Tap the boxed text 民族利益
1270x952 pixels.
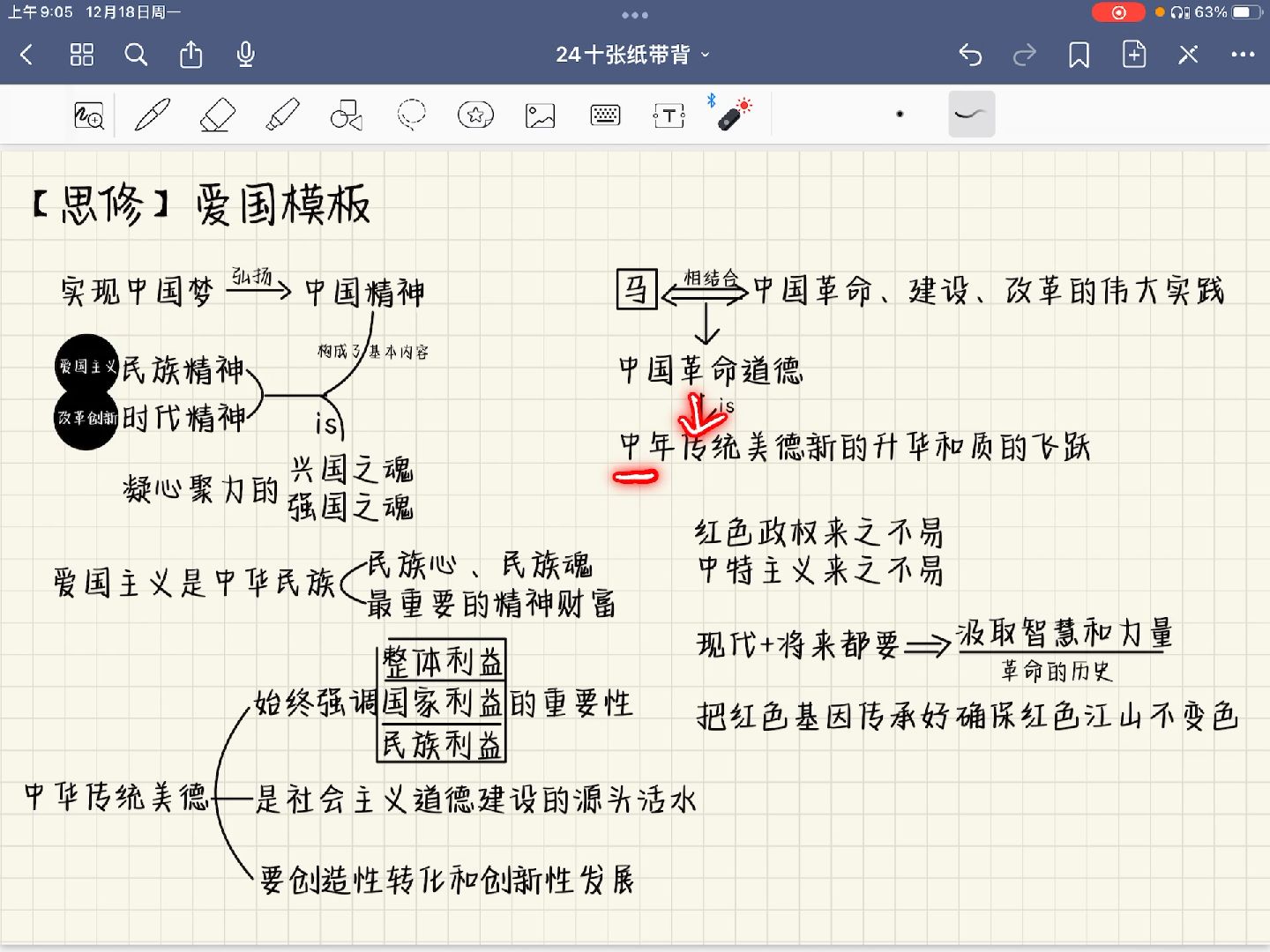click(443, 744)
